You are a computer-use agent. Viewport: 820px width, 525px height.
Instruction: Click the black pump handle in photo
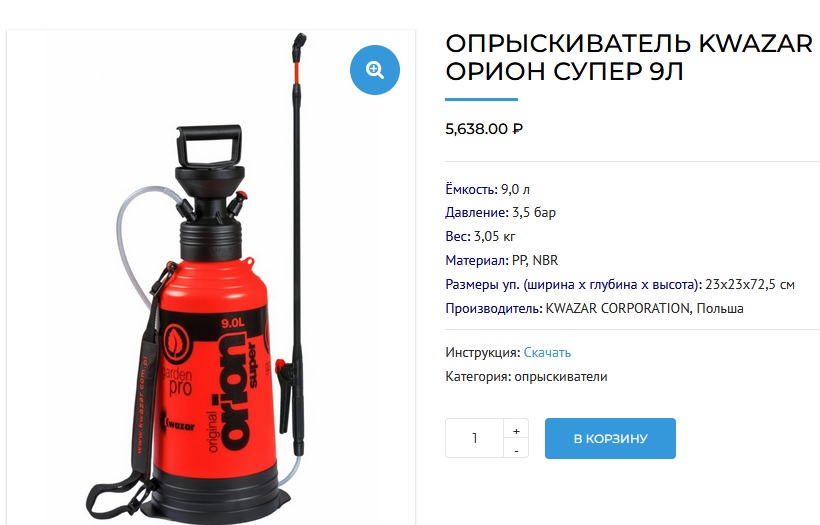[210, 145]
